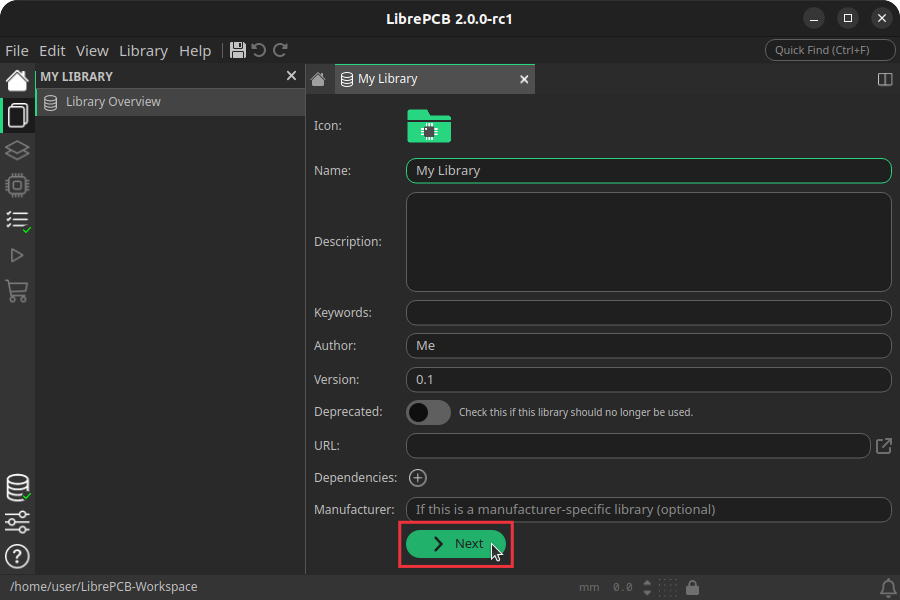Open the notifications bell icon
900x600 pixels.
point(888,587)
